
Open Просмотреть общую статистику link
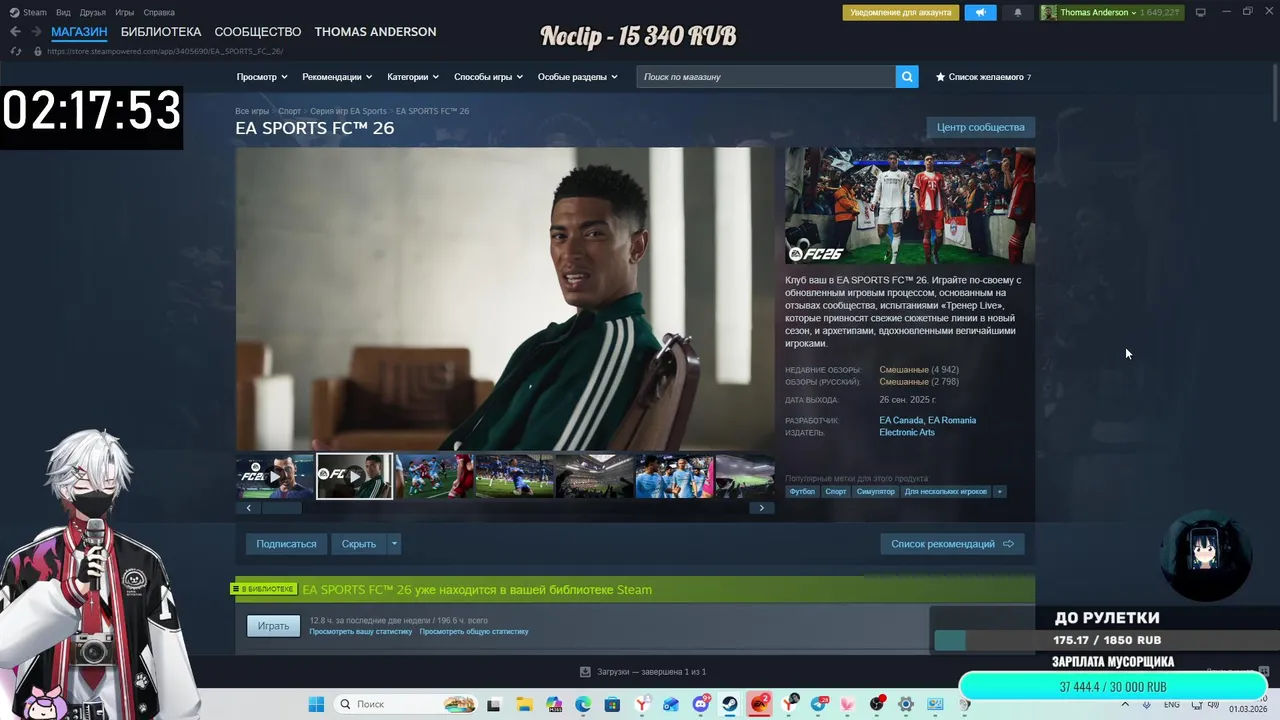click(474, 632)
